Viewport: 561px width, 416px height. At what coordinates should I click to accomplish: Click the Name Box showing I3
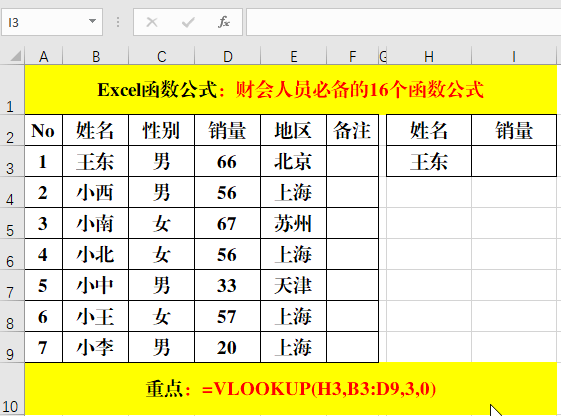point(52,22)
